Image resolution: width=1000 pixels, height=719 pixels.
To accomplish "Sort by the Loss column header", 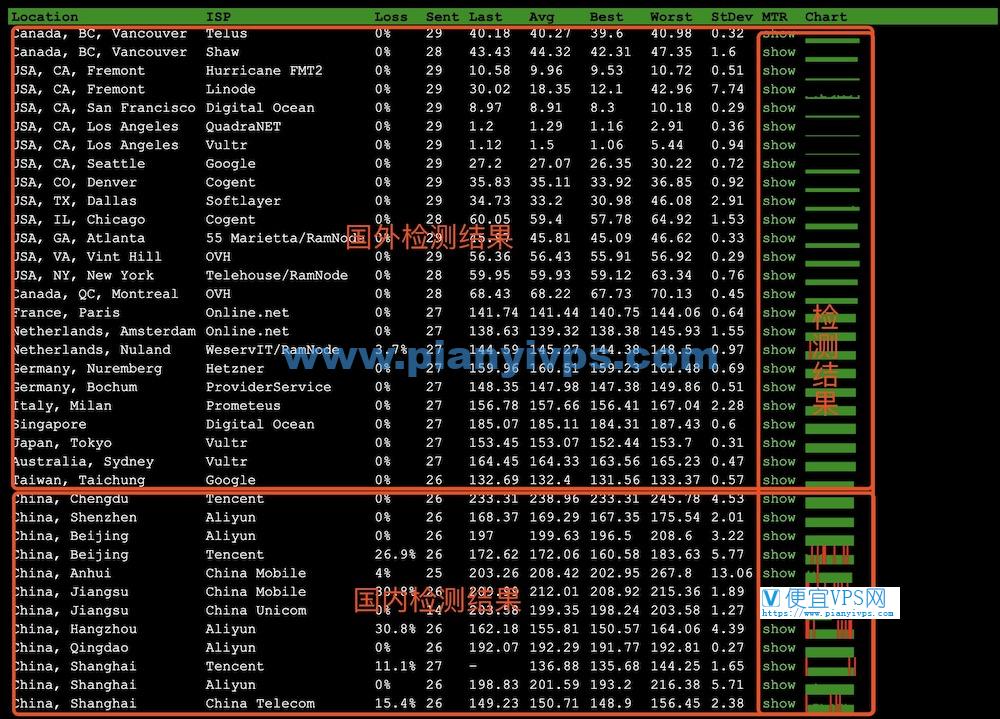I will 391,17.
